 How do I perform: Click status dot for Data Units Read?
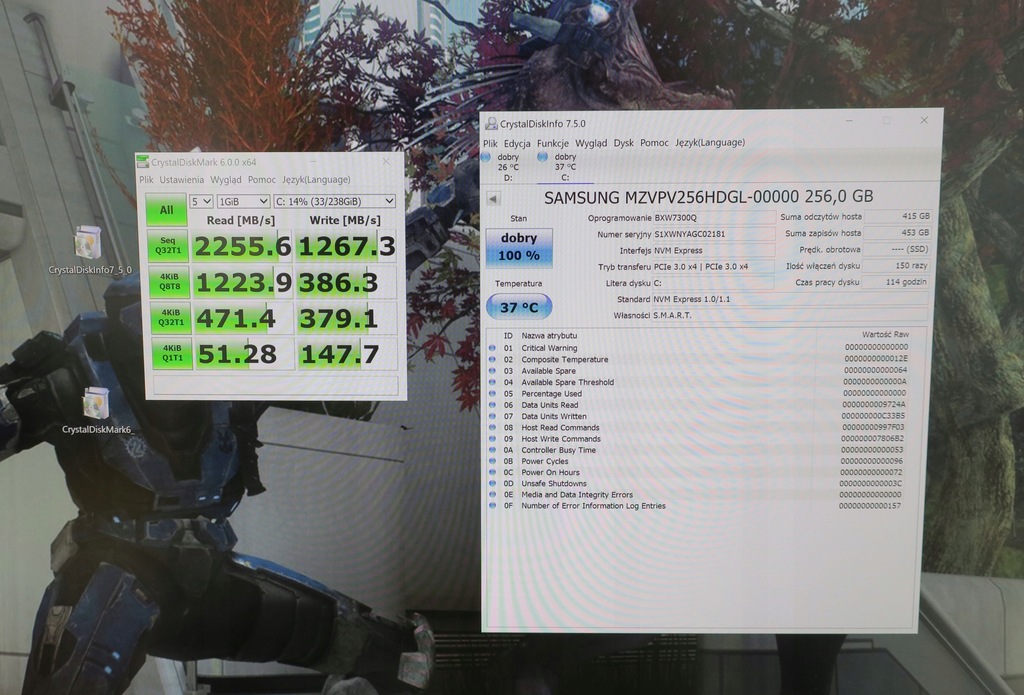point(492,405)
